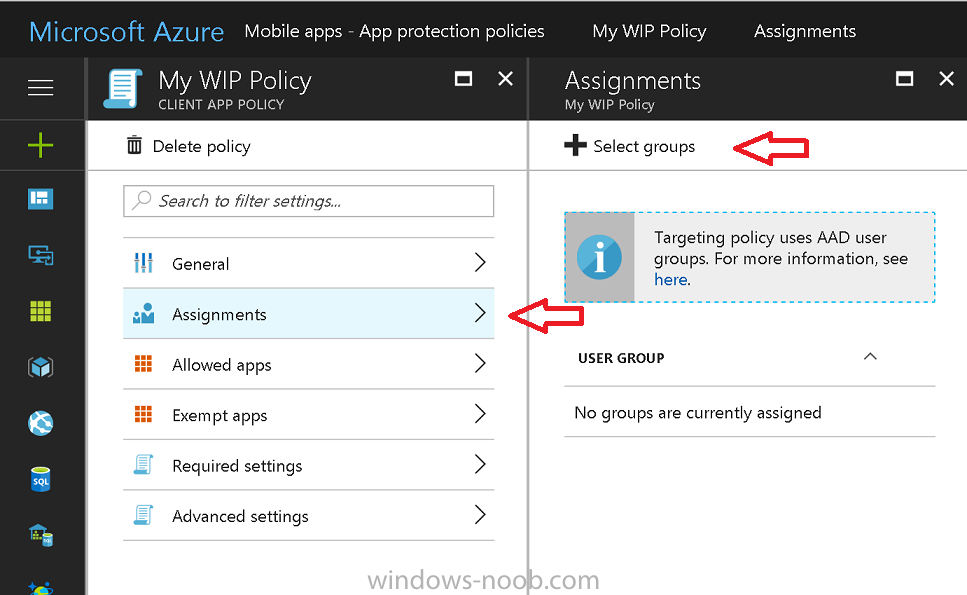Expand the Exempt apps chevron arrow
967x595 pixels.
(480, 414)
